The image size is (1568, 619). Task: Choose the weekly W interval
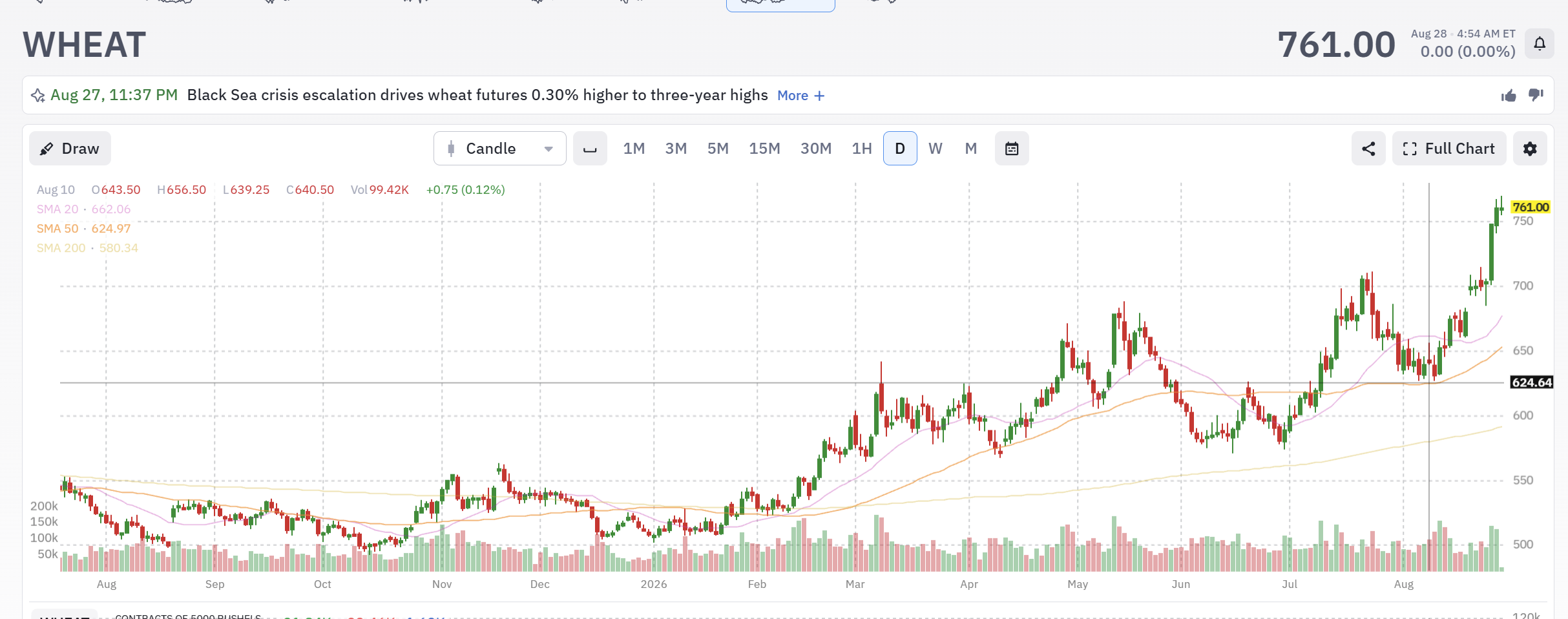[935, 149]
